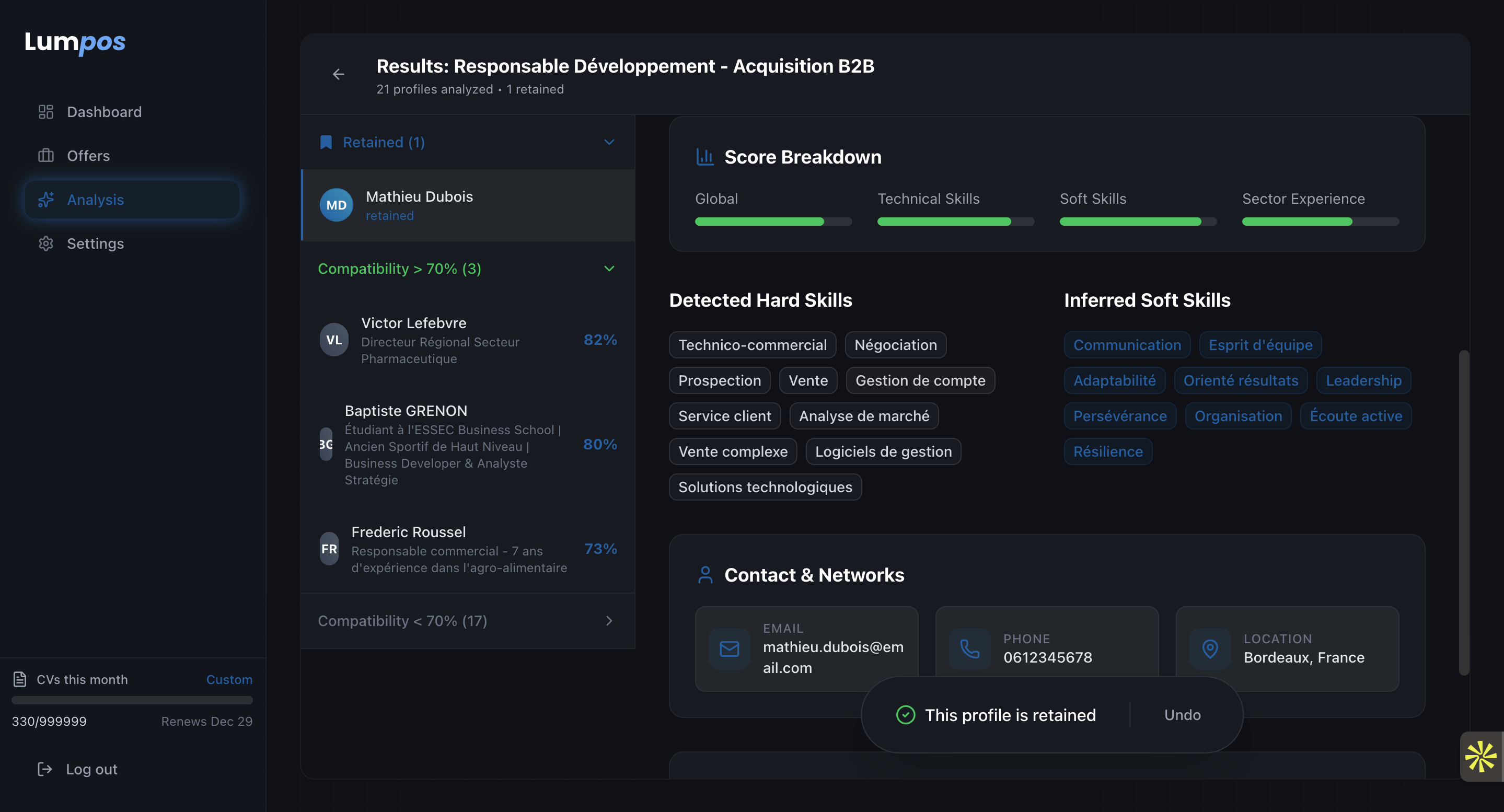Image resolution: width=1504 pixels, height=812 pixels.
Task: Click the Solutions technologiques skill tag
Action: click(x=765, y=486)
